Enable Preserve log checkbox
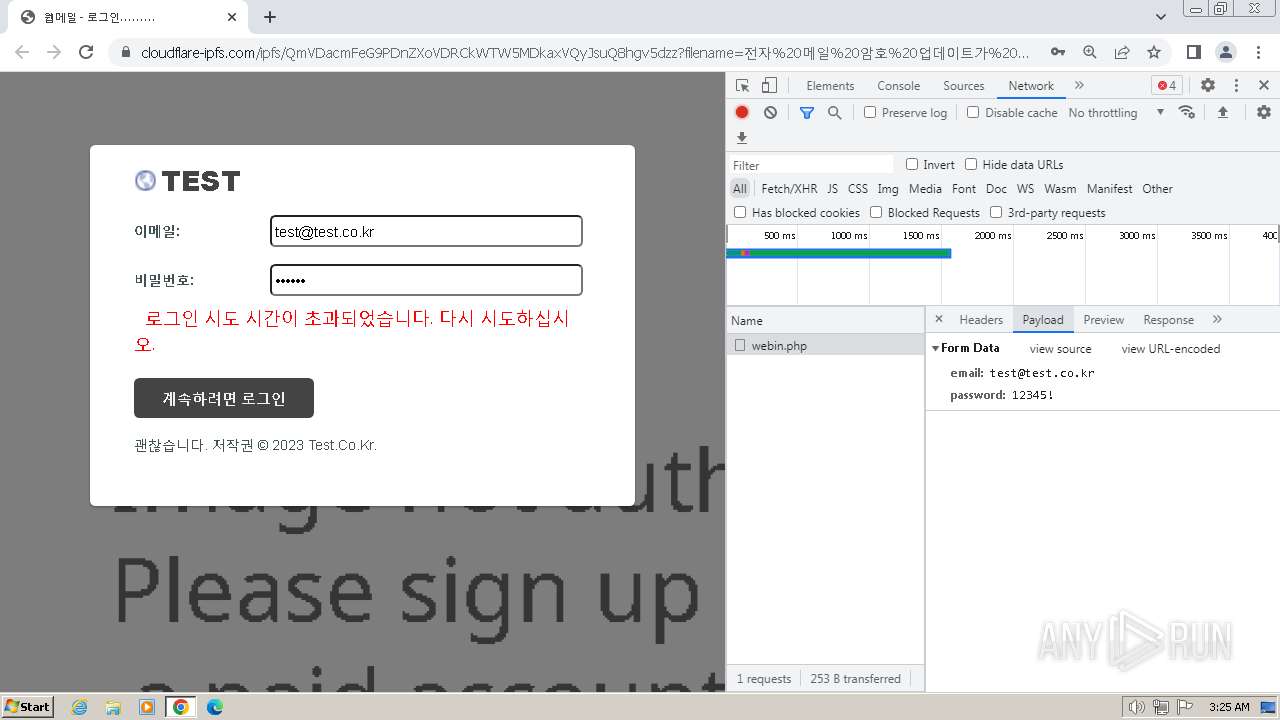Viewport: 1280px width, 720px height. coord(870,112)
